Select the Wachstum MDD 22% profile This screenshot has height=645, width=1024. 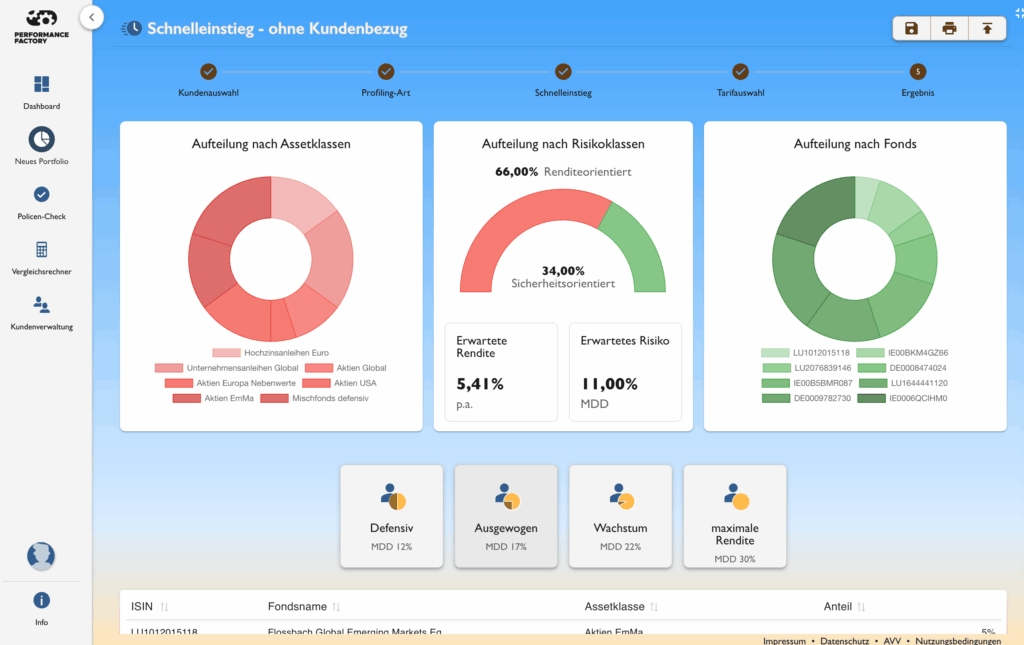pos(619,515)
